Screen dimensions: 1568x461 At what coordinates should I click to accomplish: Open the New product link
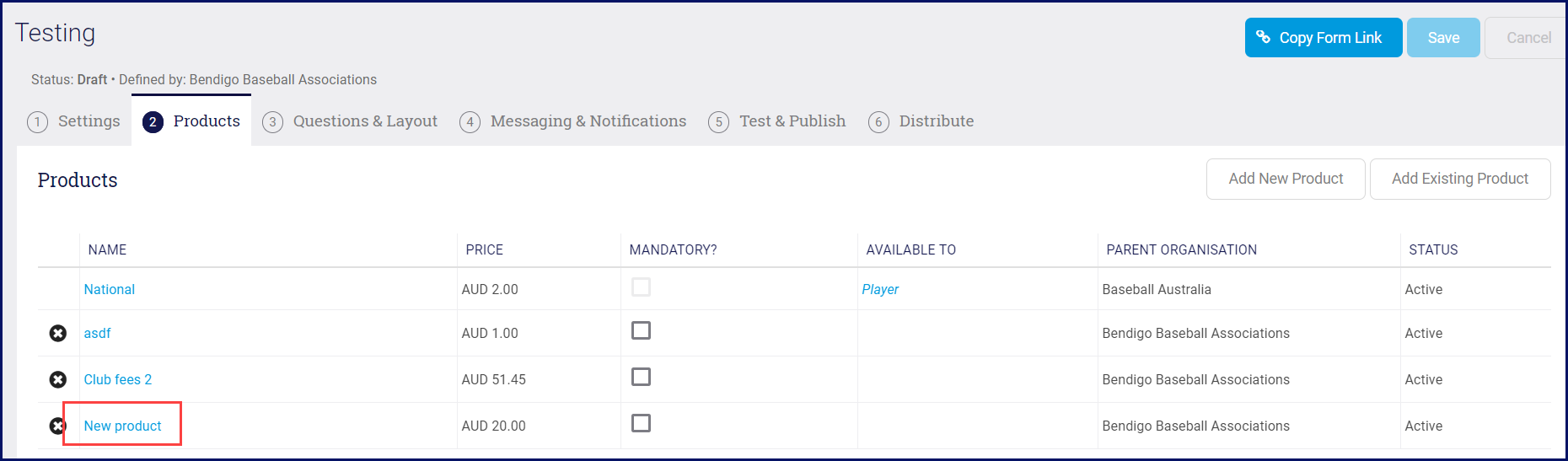pyautogui.click(x=123, y=426)
